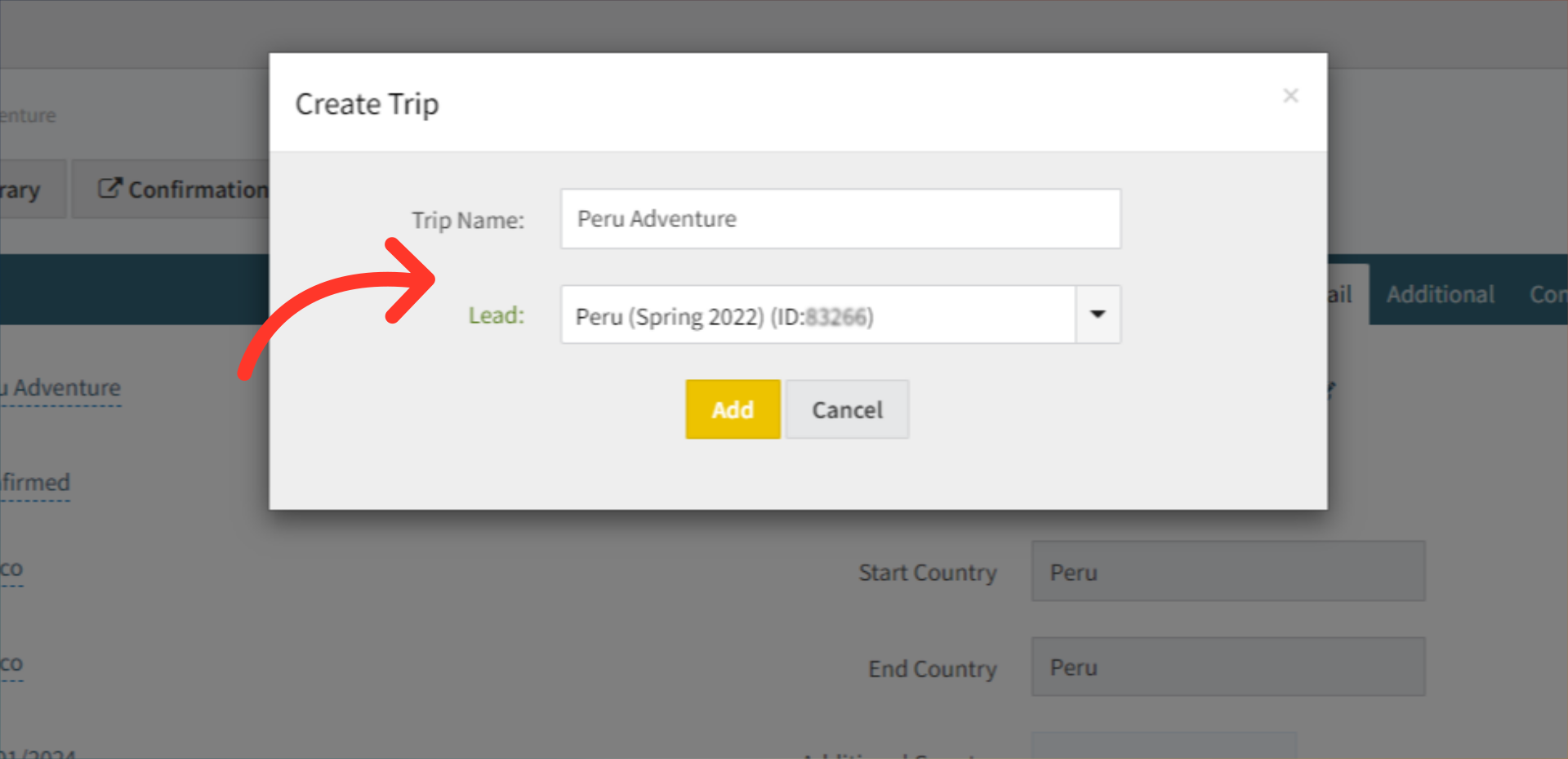This screenshot has height=759, width=1568.
Task: Open the Confirmation tab label
Action: click(x=198, y=190)
